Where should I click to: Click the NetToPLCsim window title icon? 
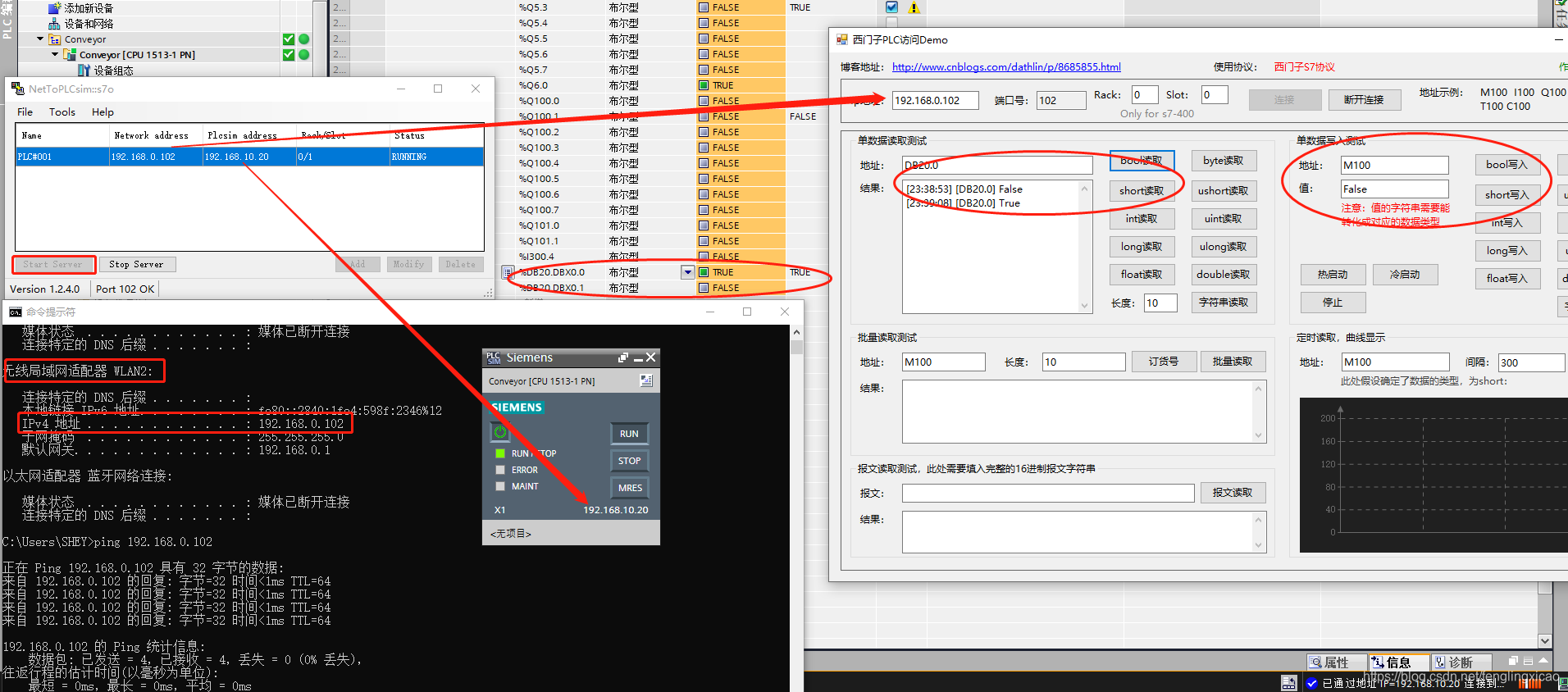pyautogui.click(x=17, y=89)
